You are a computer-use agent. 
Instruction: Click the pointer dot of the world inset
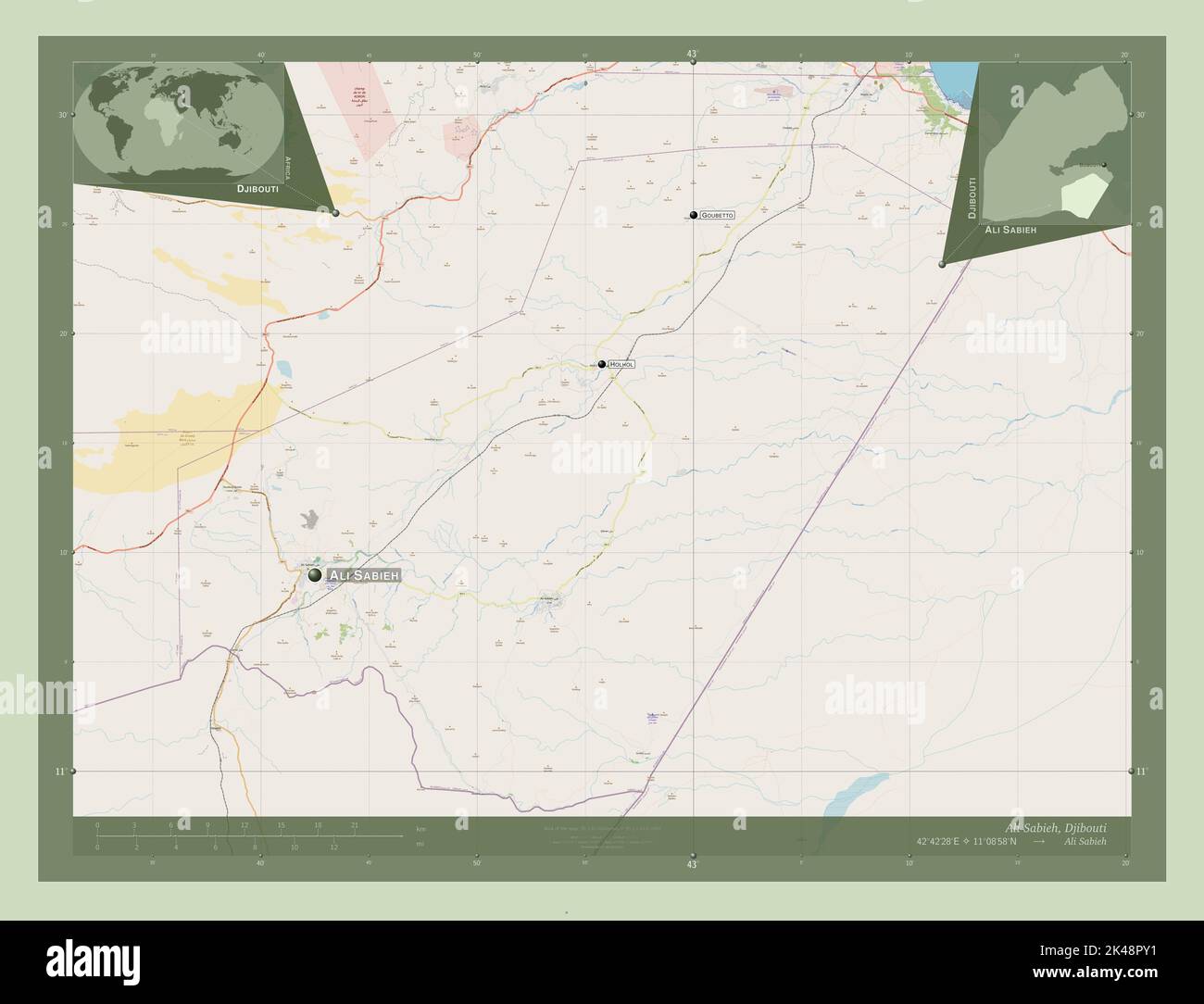[x=335, y=213]
